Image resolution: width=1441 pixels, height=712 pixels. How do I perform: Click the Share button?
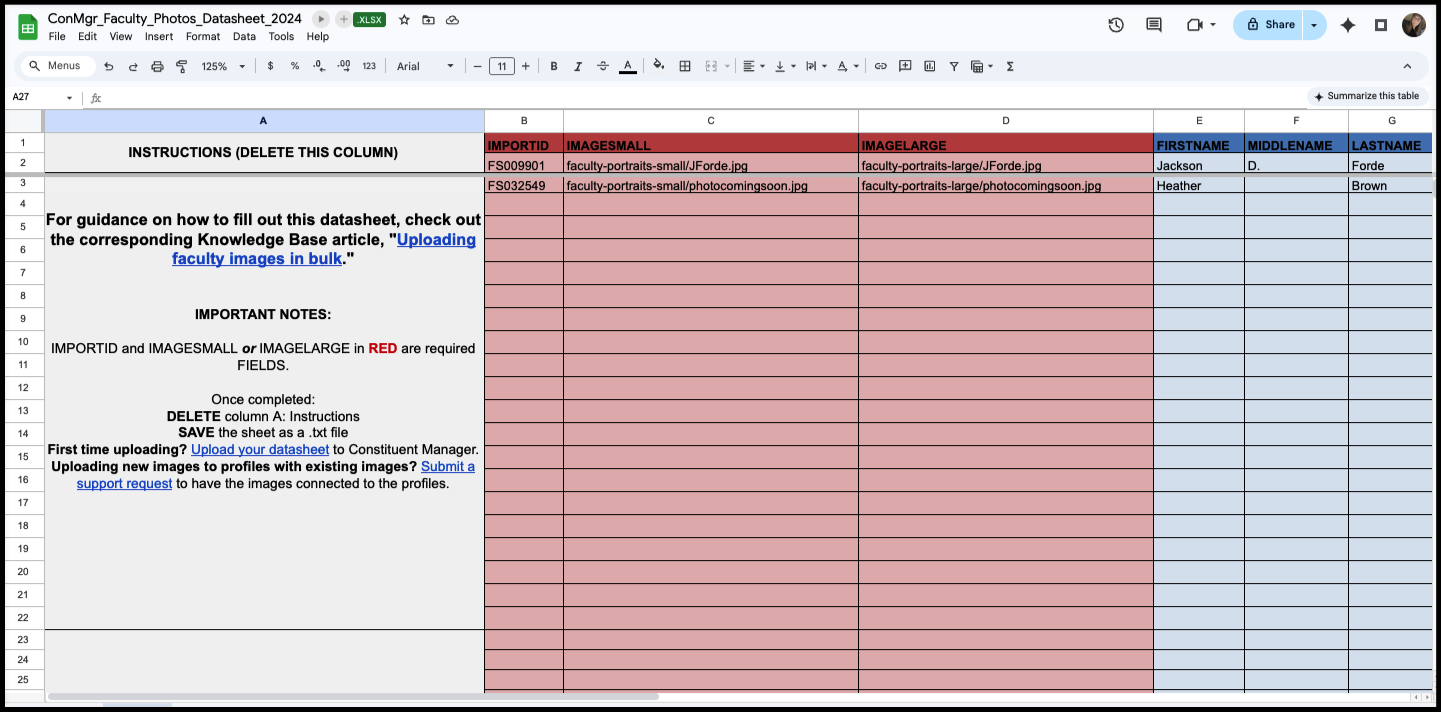pos(1268,25)
